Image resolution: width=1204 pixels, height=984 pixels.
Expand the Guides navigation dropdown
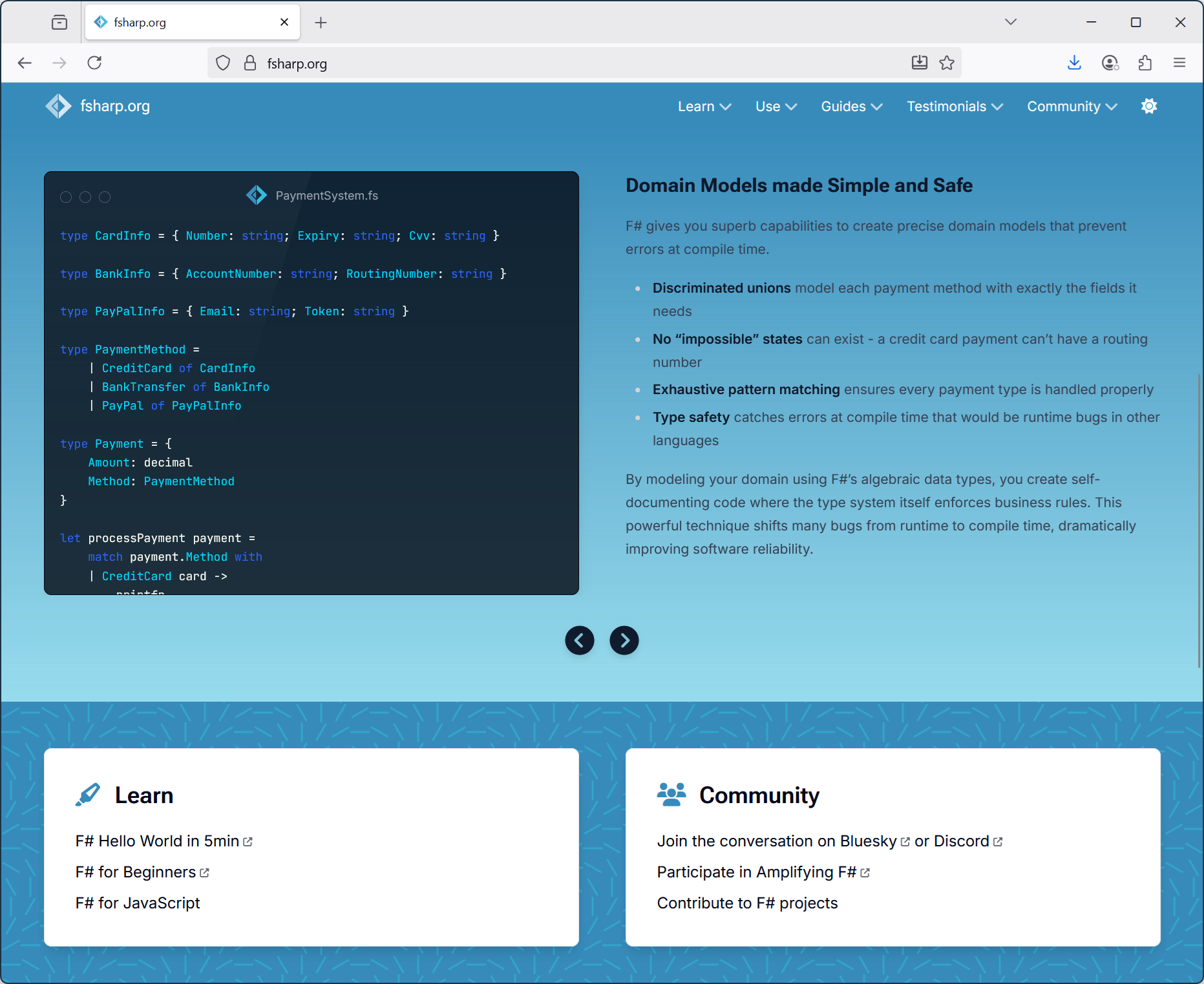[851, 107]
